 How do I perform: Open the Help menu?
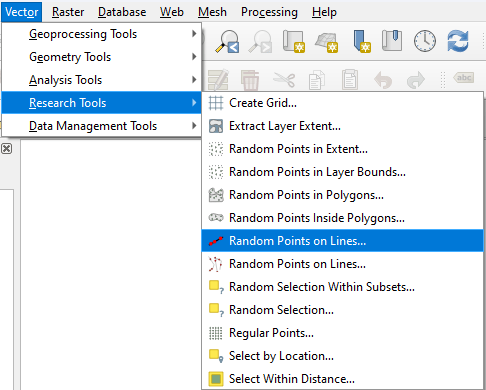click(x=324, y=12)
